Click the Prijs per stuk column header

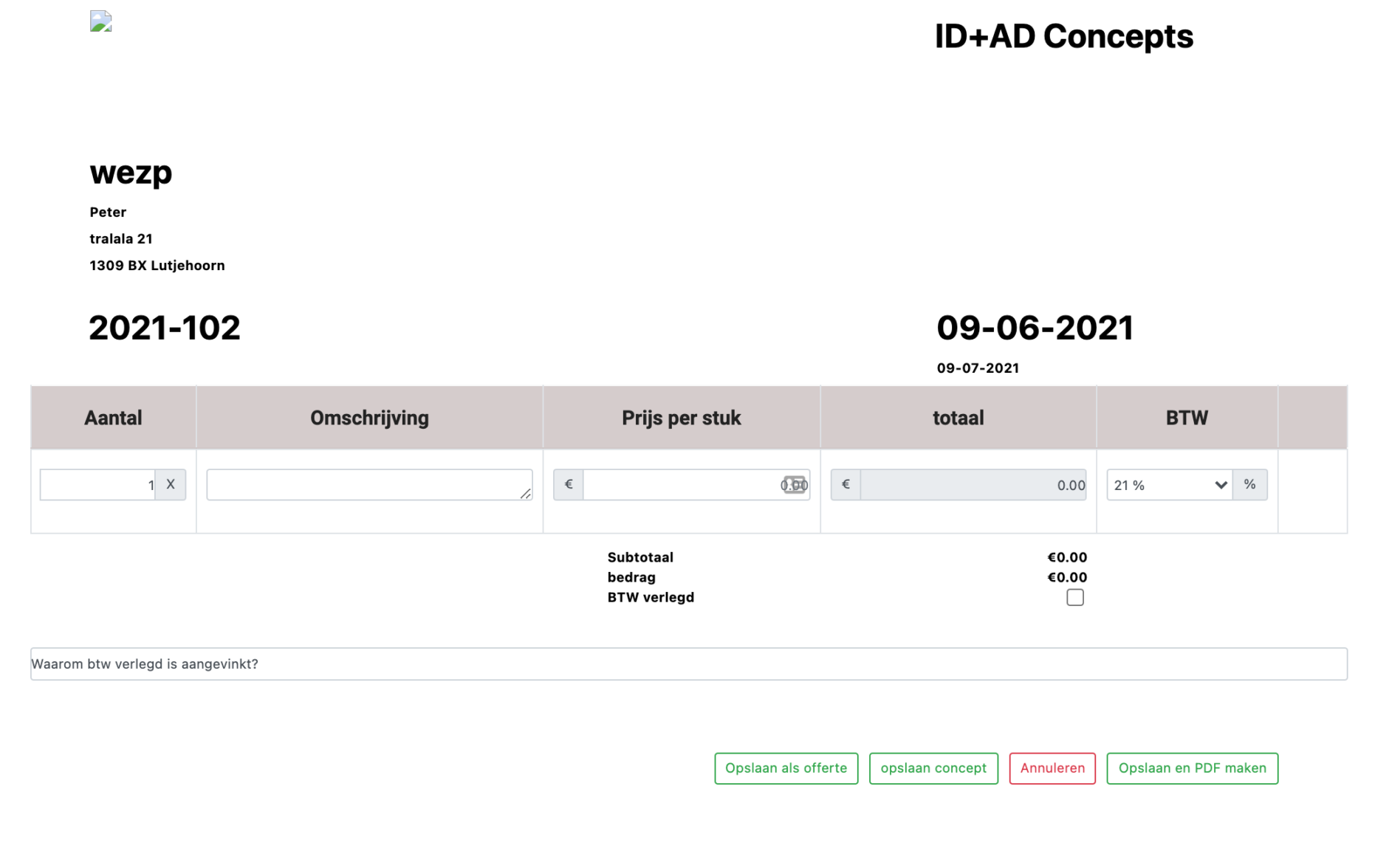tap(681, 418)
